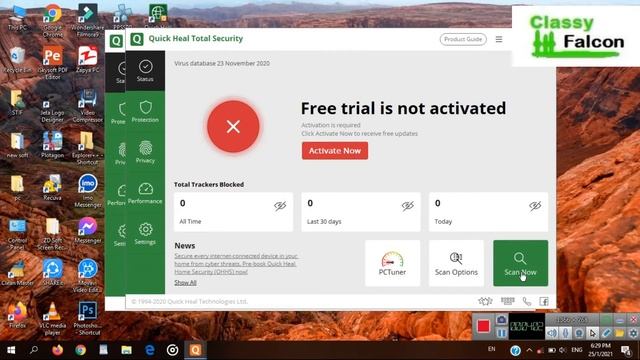The width and height of the screenshot is (640, 360).
Task: Click the red X status indicator
Action: (x=233, y=127)
